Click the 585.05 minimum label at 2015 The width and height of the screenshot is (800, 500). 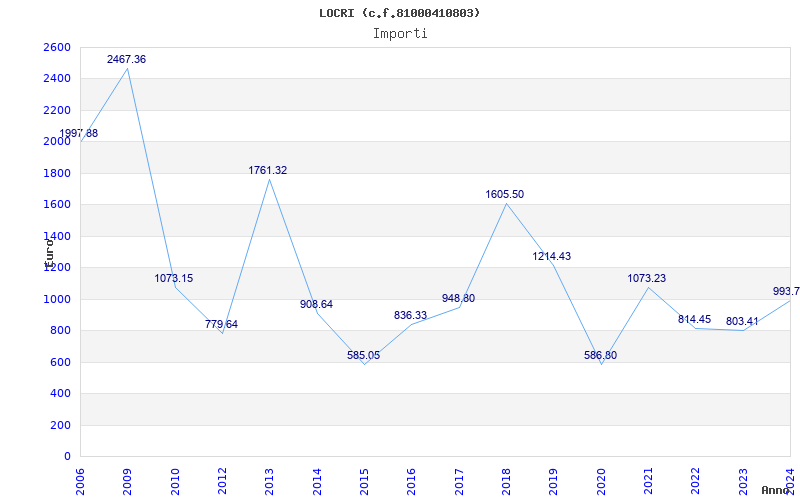click(x=363, y=356)
